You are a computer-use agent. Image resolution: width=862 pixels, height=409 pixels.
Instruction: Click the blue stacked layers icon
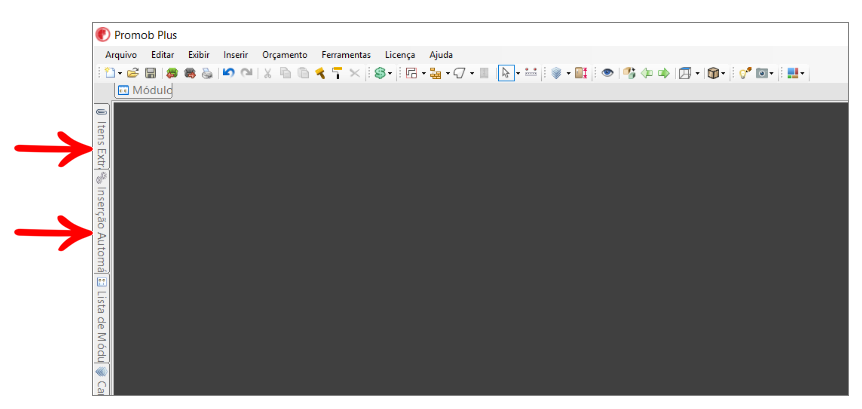point(556,73)
